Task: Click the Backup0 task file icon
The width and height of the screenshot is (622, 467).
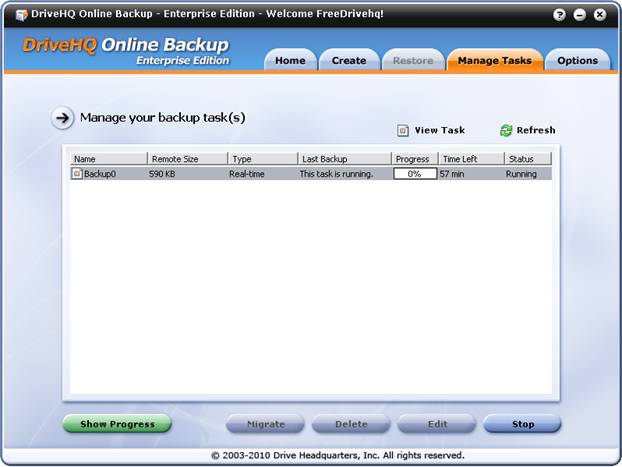Action: point(77,174)
